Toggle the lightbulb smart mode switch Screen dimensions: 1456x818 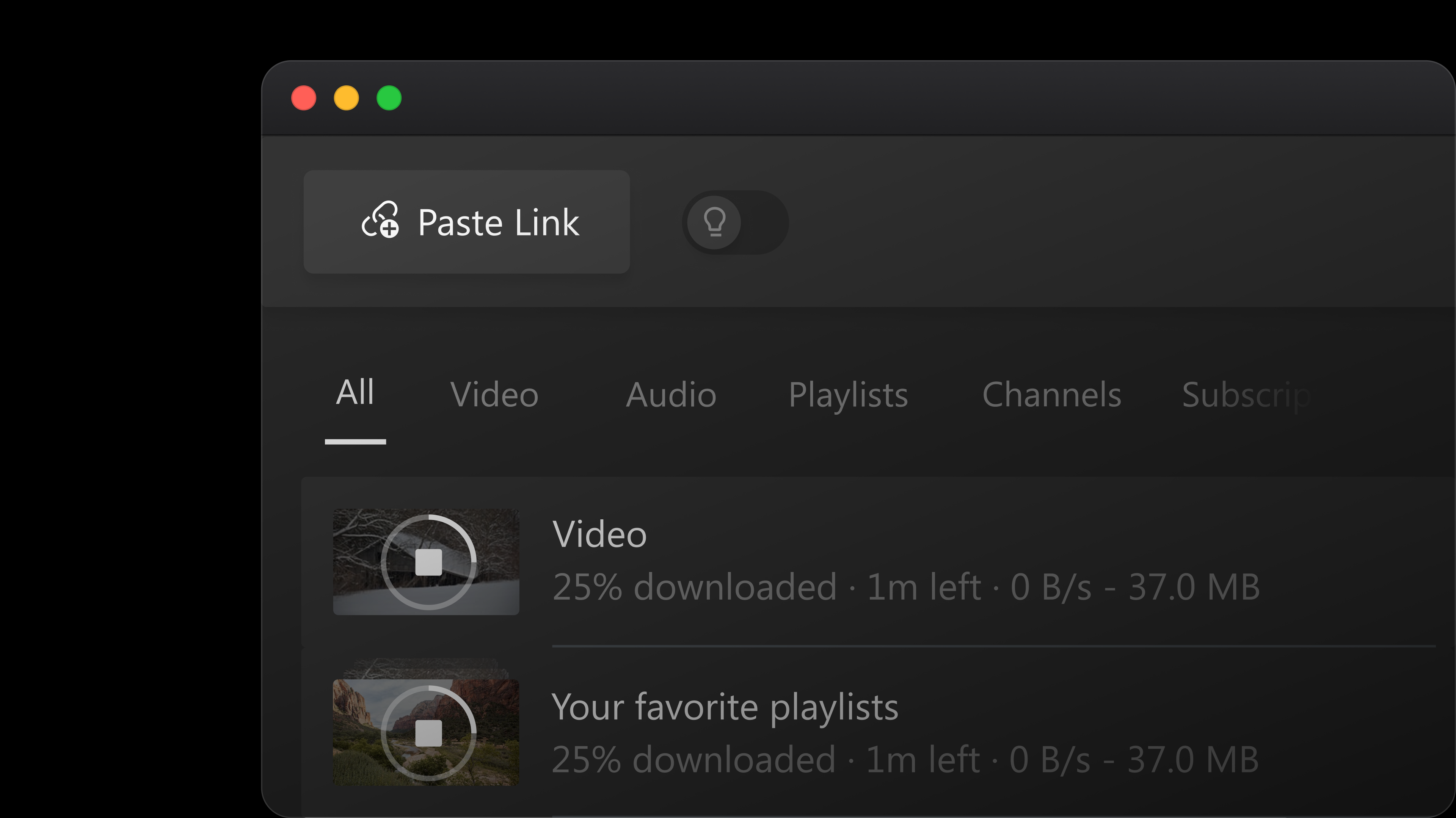735,222
